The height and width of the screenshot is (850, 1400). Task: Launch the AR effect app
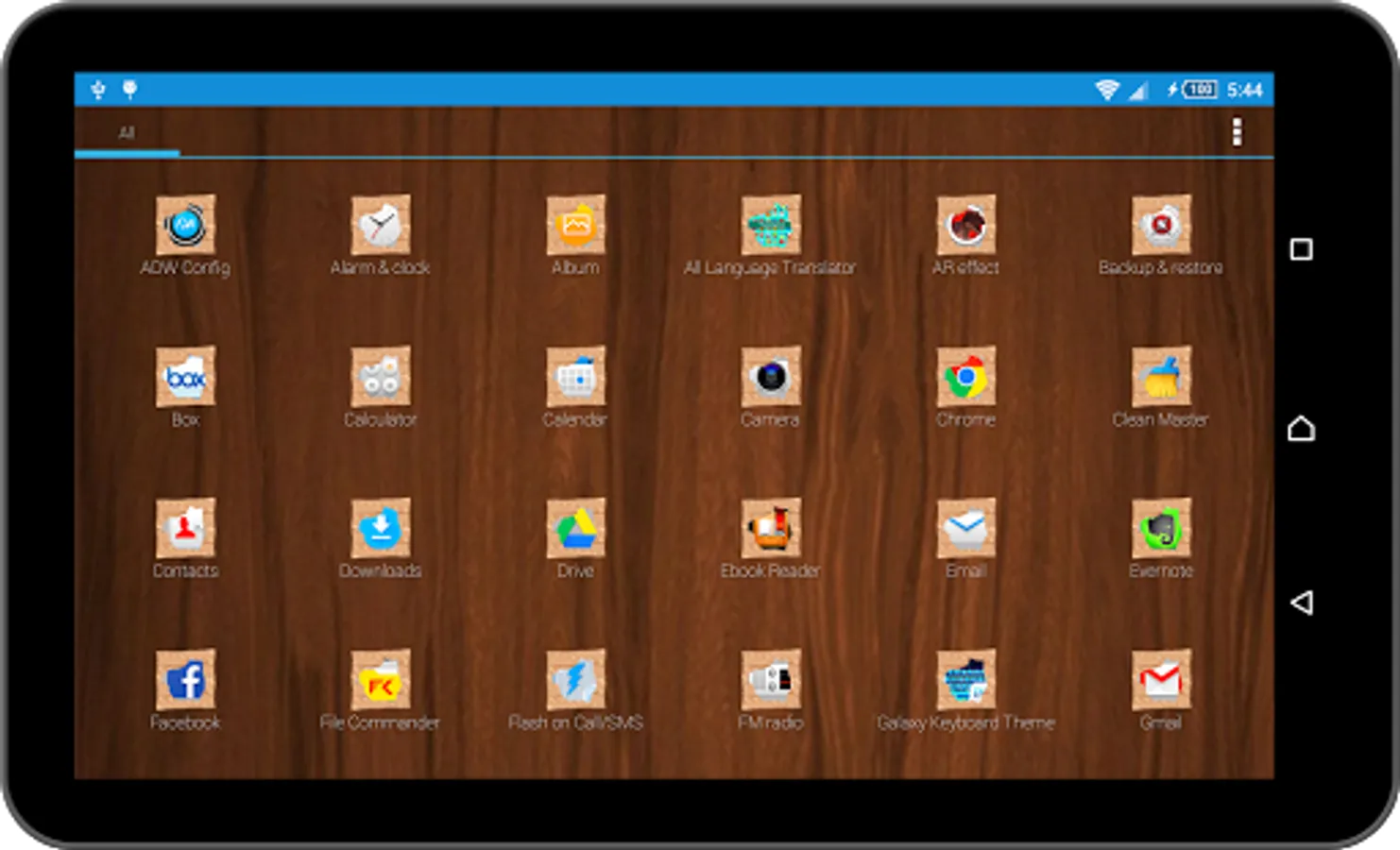point(965,225)
